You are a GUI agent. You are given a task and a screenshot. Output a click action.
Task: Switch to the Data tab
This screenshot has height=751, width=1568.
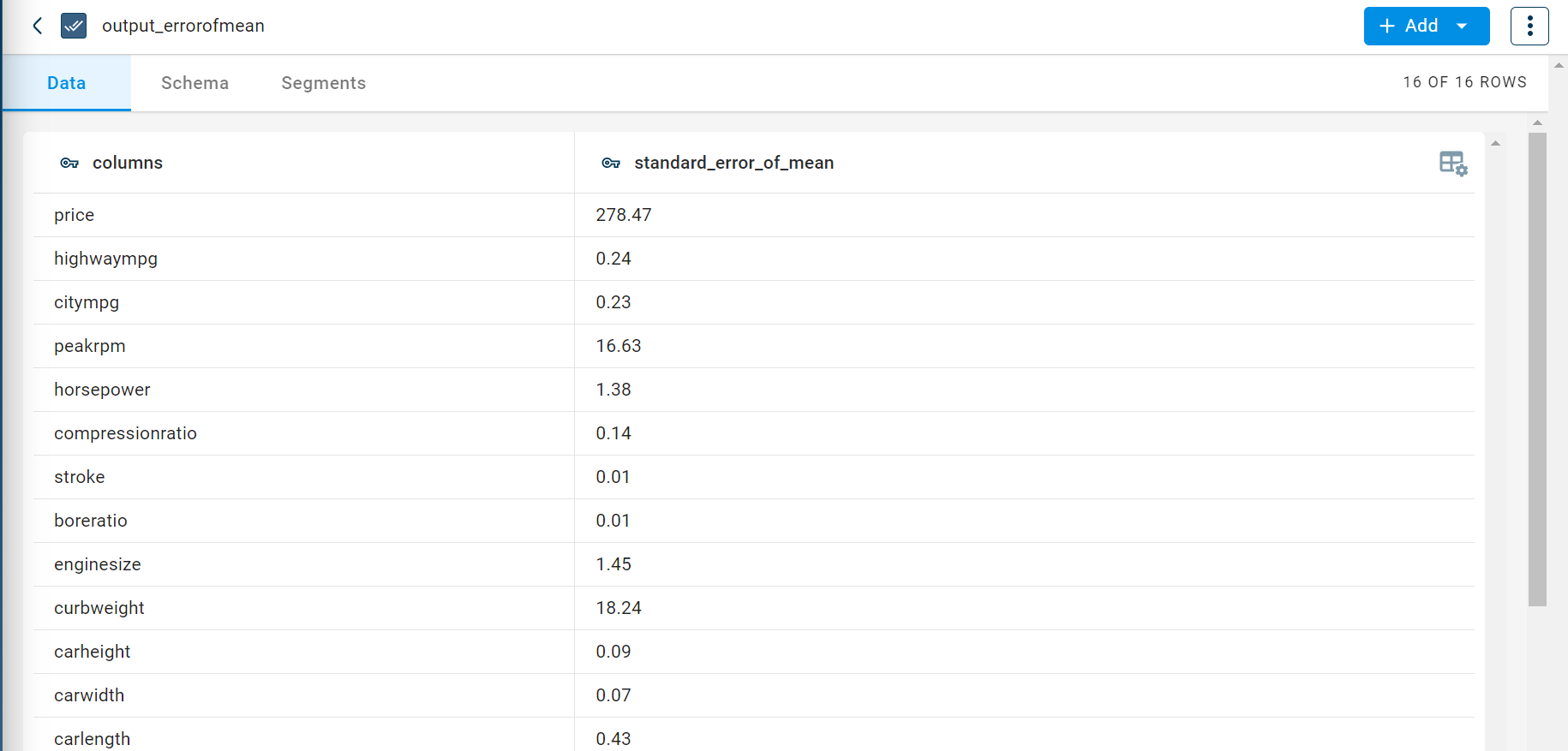[x=66, y=83]
